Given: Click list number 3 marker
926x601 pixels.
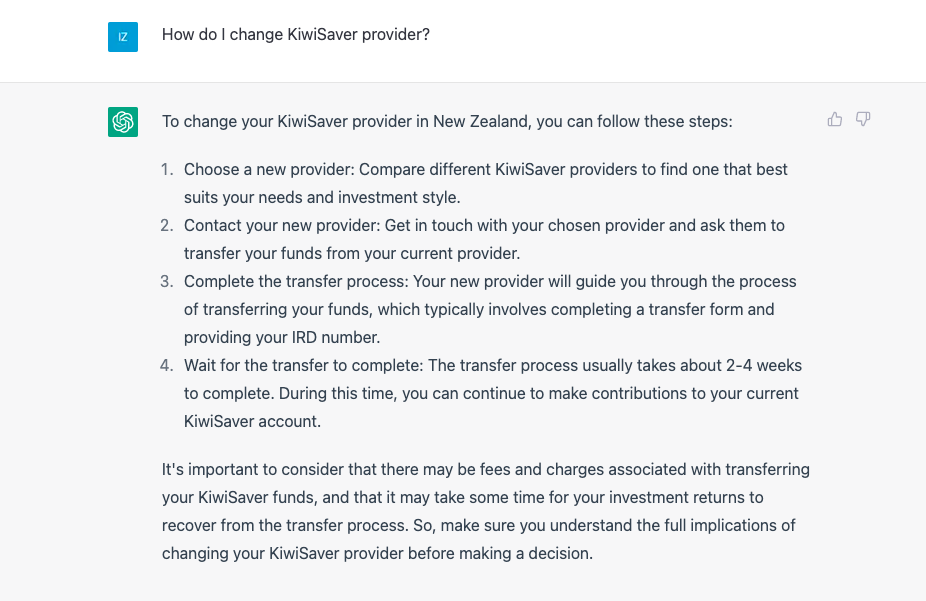Looking at the screenshot, I should click(x=167, y=282).
